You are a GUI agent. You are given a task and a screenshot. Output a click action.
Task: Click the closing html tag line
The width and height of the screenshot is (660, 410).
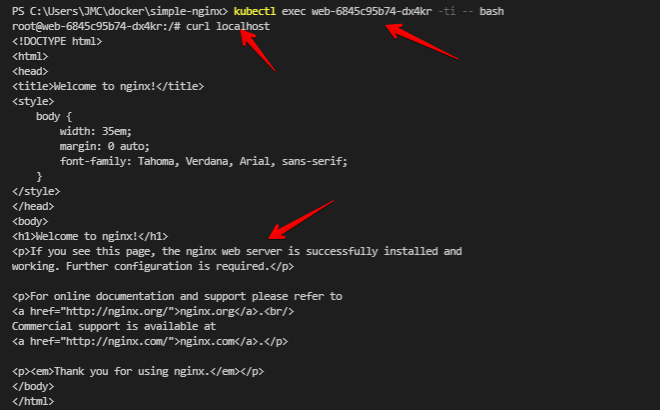pyautogui.click(x=33, y=402)
